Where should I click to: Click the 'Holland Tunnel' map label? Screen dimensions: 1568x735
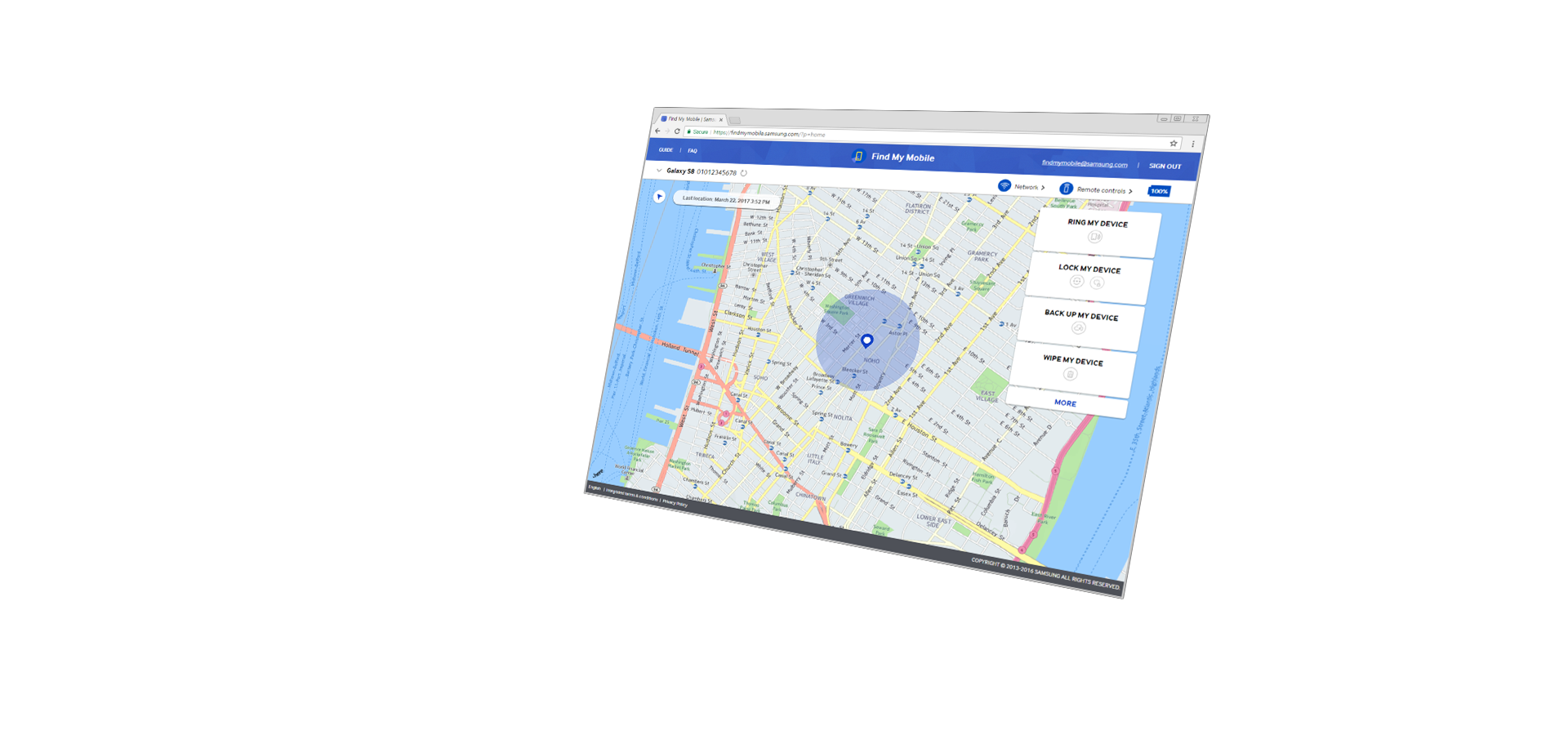(680, 349)
